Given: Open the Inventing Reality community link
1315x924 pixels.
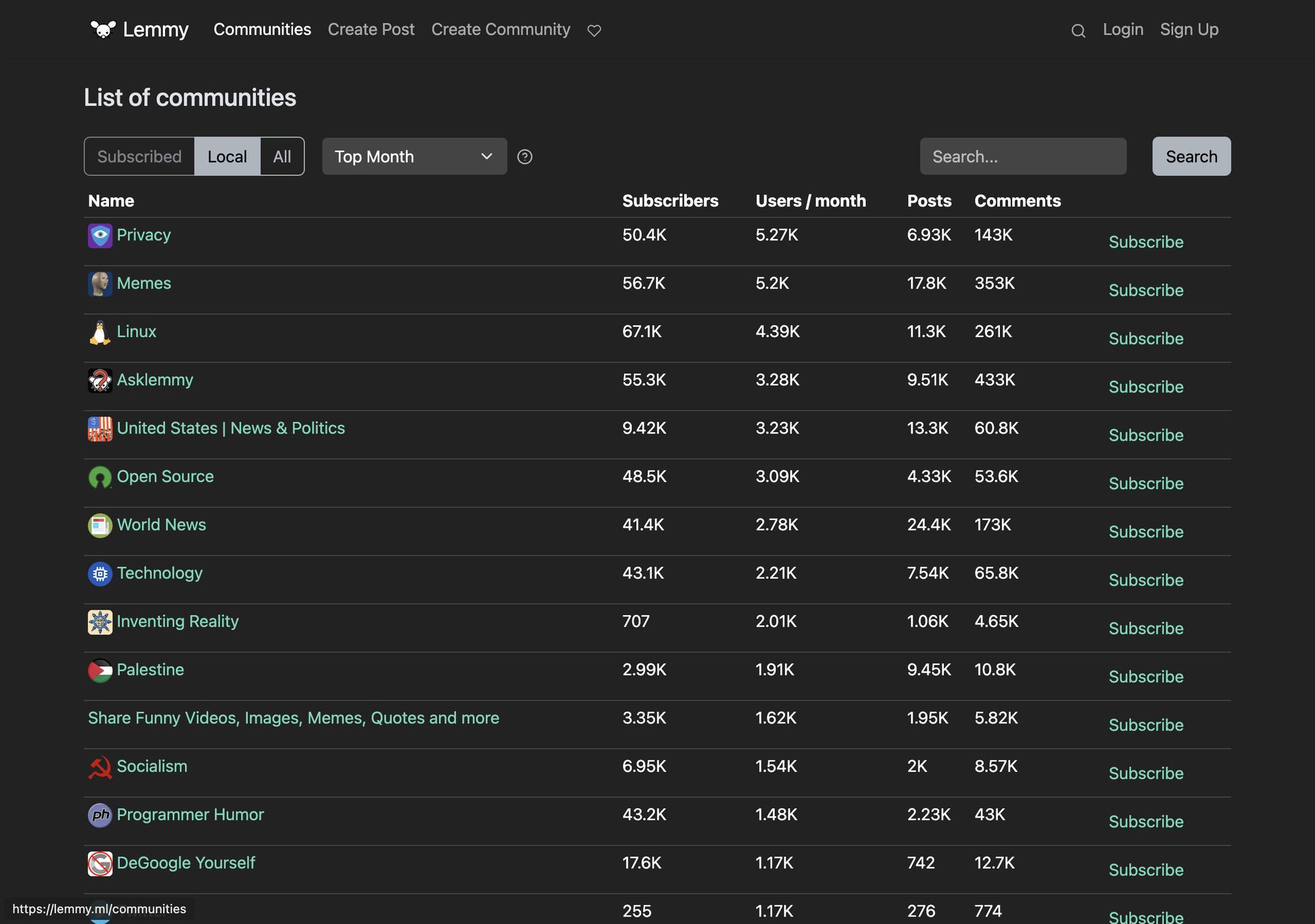Looking at the screenshot, I should 177,621.
